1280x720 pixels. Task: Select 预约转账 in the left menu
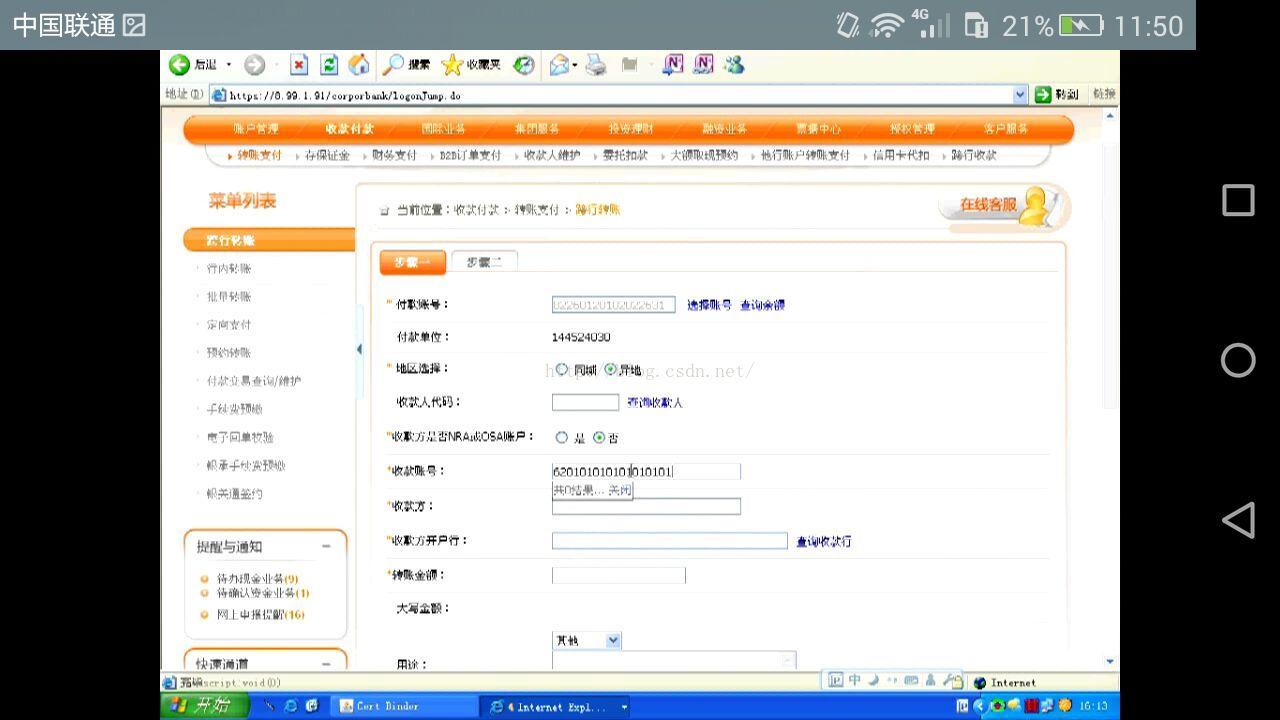229,353
